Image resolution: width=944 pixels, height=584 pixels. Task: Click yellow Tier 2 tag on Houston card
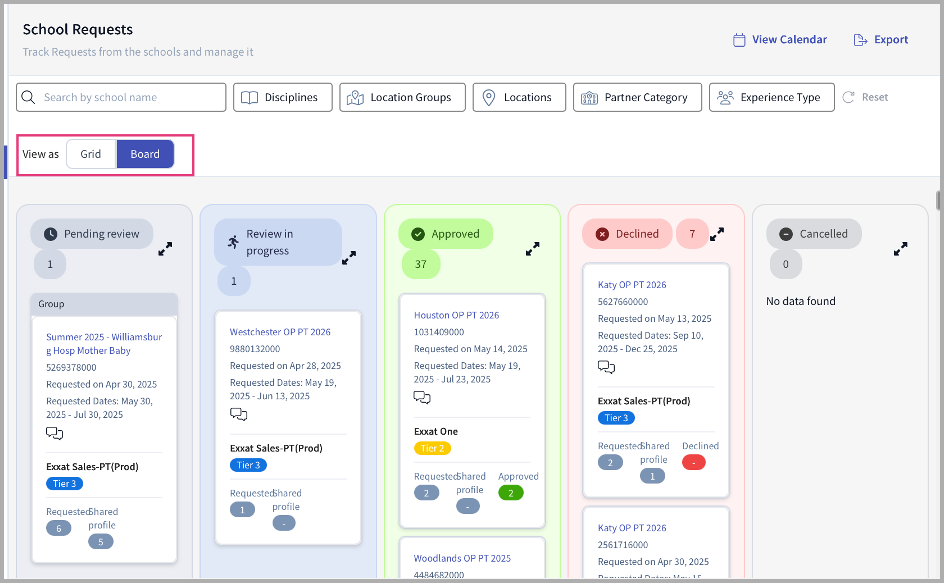432,448
